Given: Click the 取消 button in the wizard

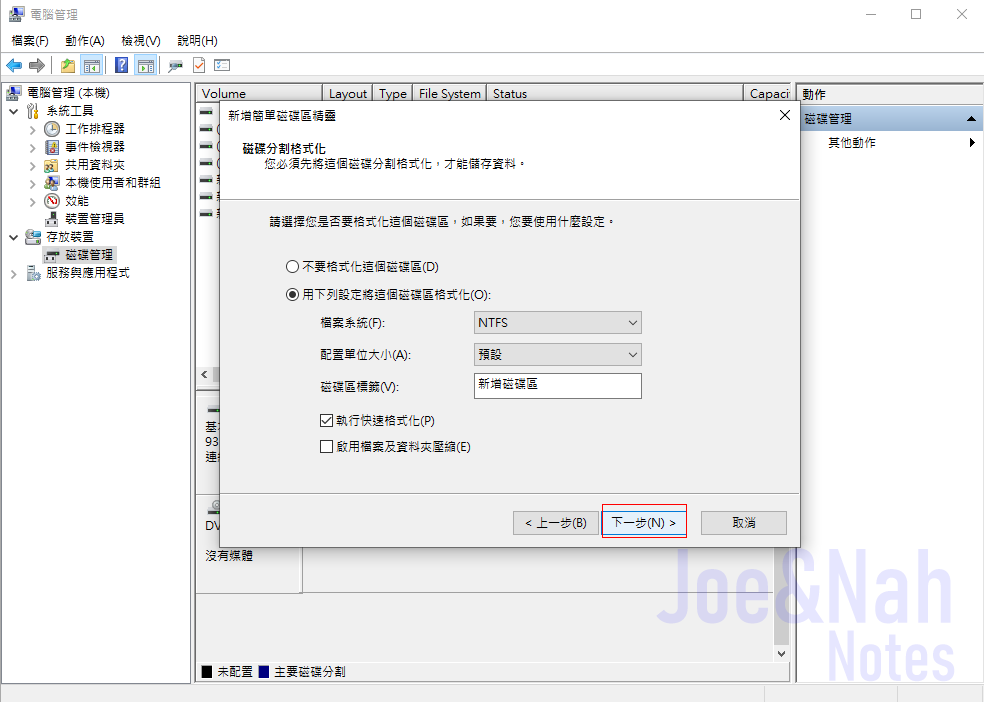Looking at the screenshot, I should point(743,521).
